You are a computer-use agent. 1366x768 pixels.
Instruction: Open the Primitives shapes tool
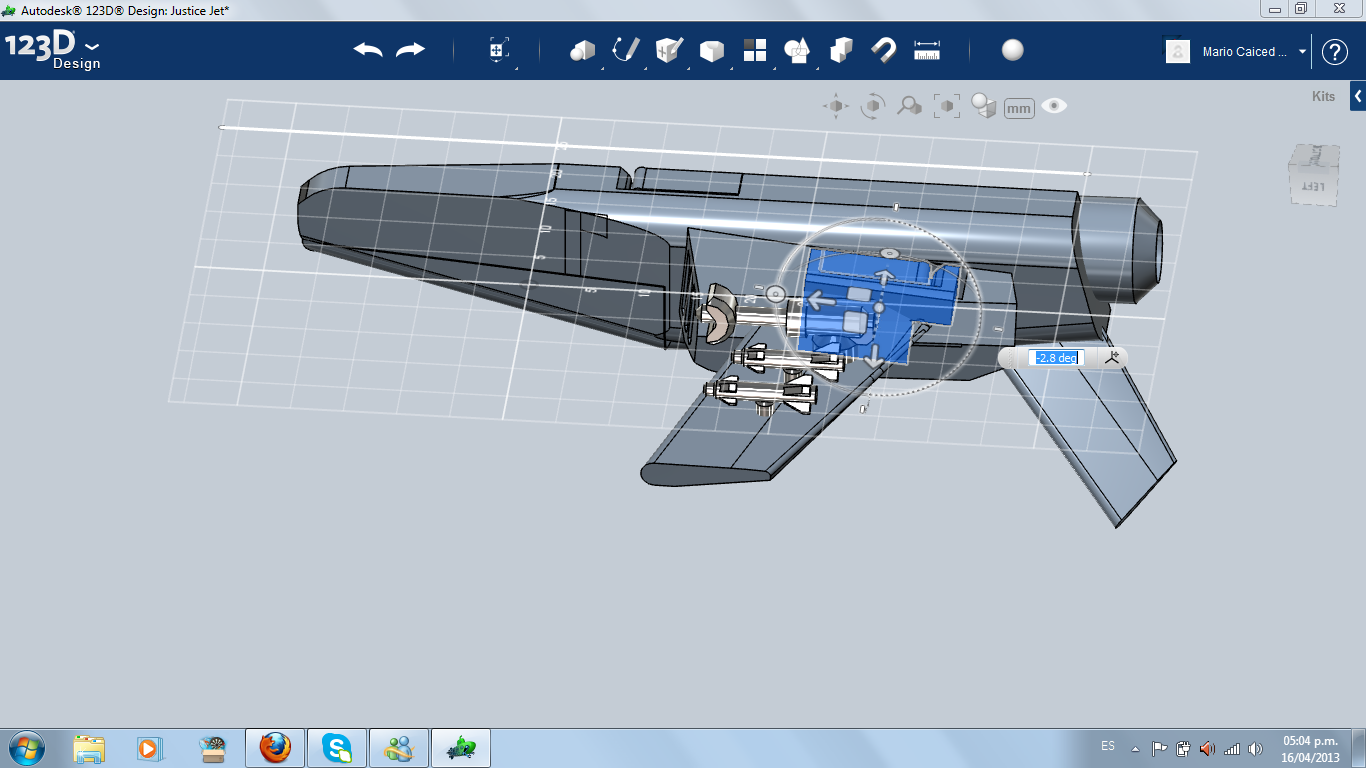point(582,50)
